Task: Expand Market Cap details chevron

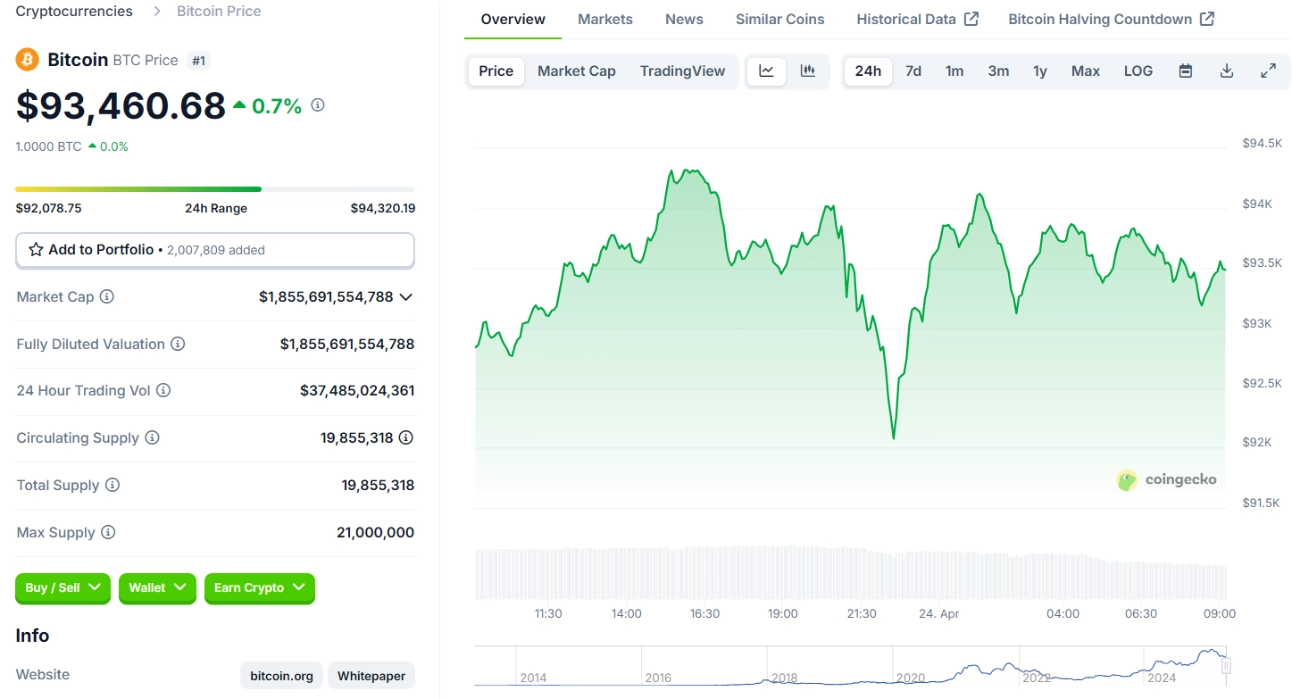Action: tap(406, 297)
